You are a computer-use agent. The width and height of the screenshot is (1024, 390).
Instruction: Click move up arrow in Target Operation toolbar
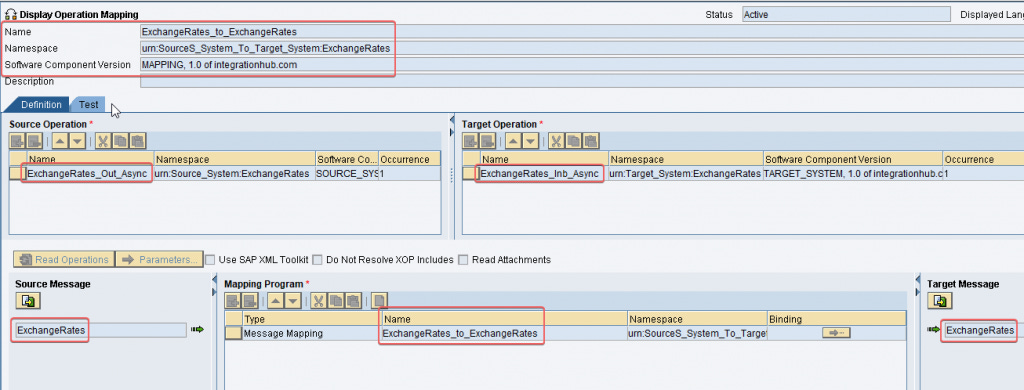point(513,140)
